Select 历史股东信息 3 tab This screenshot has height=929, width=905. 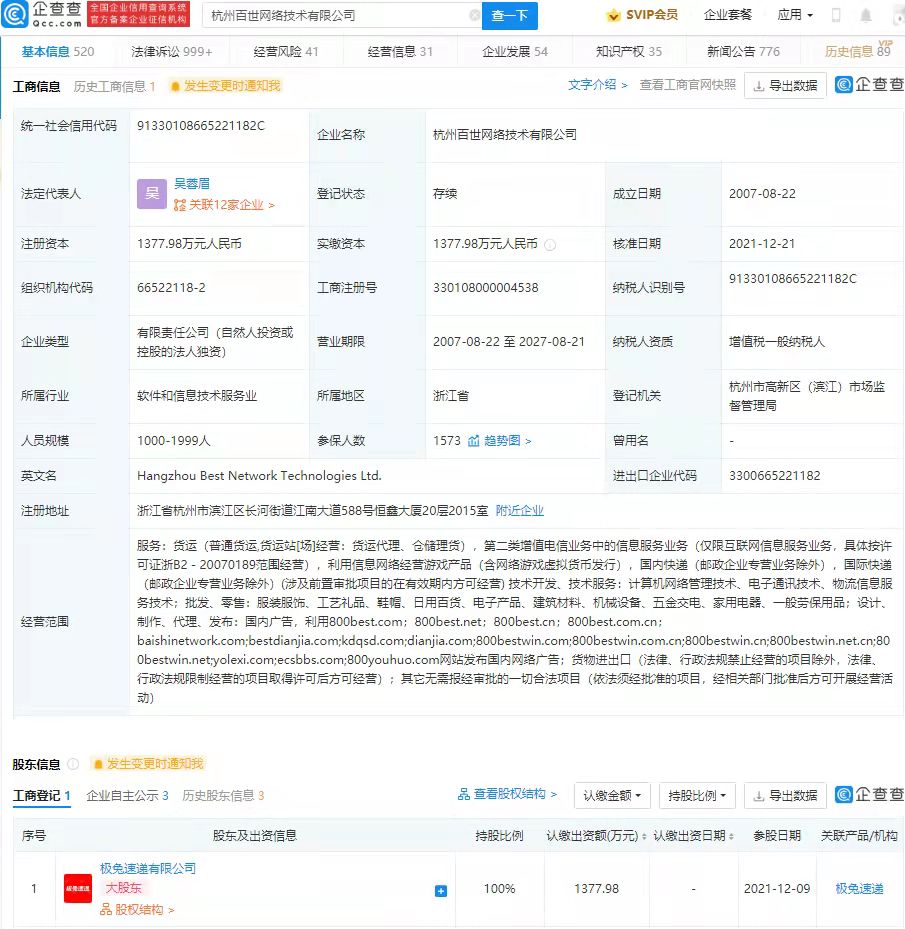click(x=223, y=796)
